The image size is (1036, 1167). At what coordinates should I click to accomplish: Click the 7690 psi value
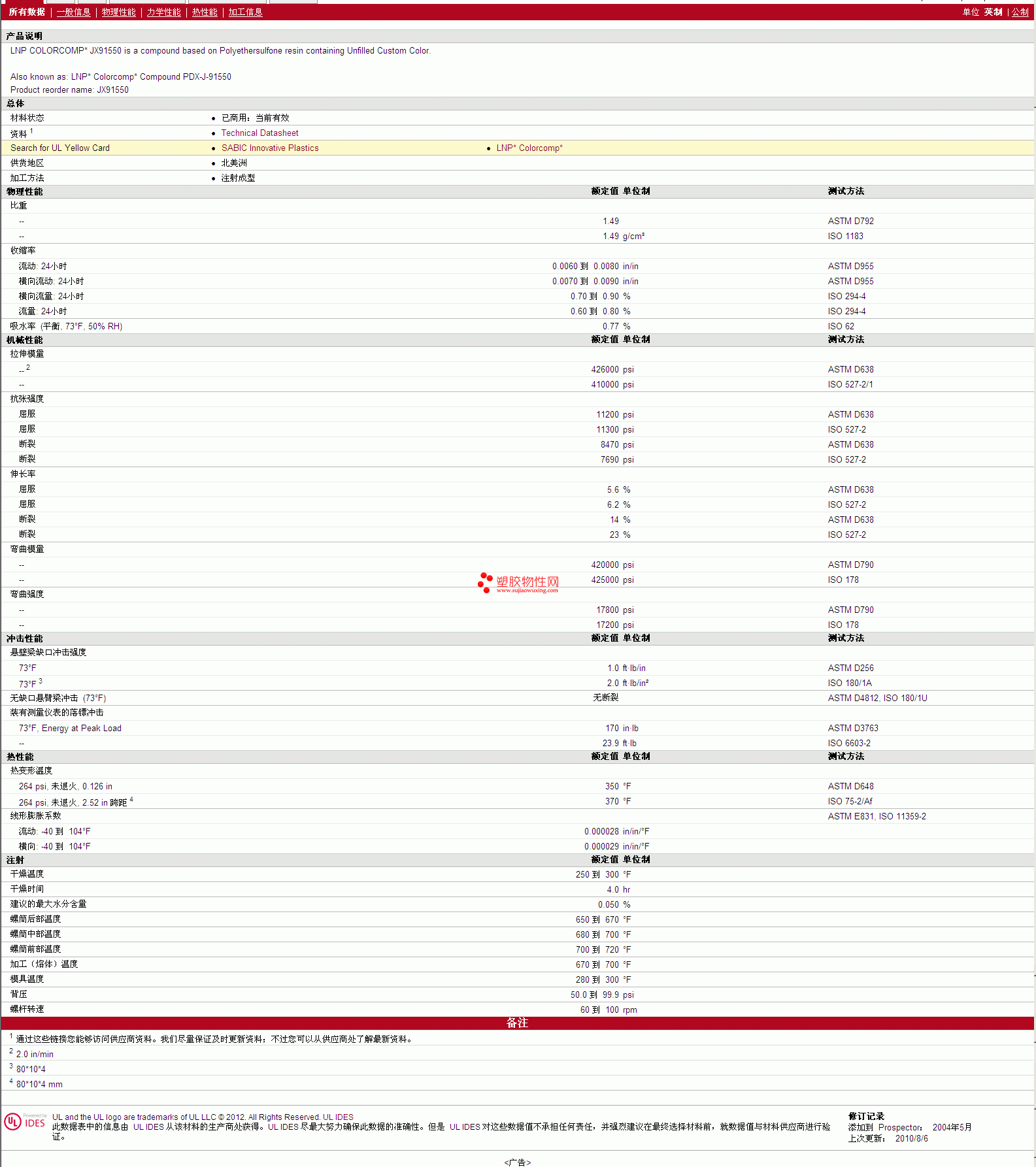click(617, 459)
